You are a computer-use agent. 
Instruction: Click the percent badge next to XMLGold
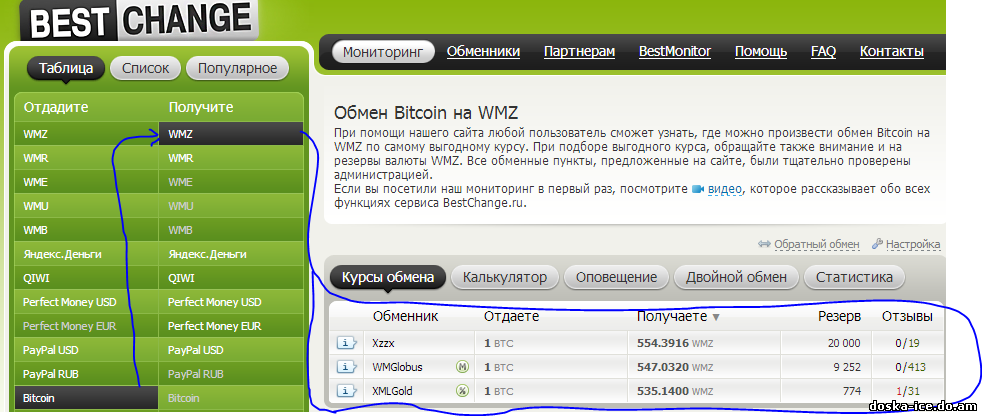click(x=462, y=392)
